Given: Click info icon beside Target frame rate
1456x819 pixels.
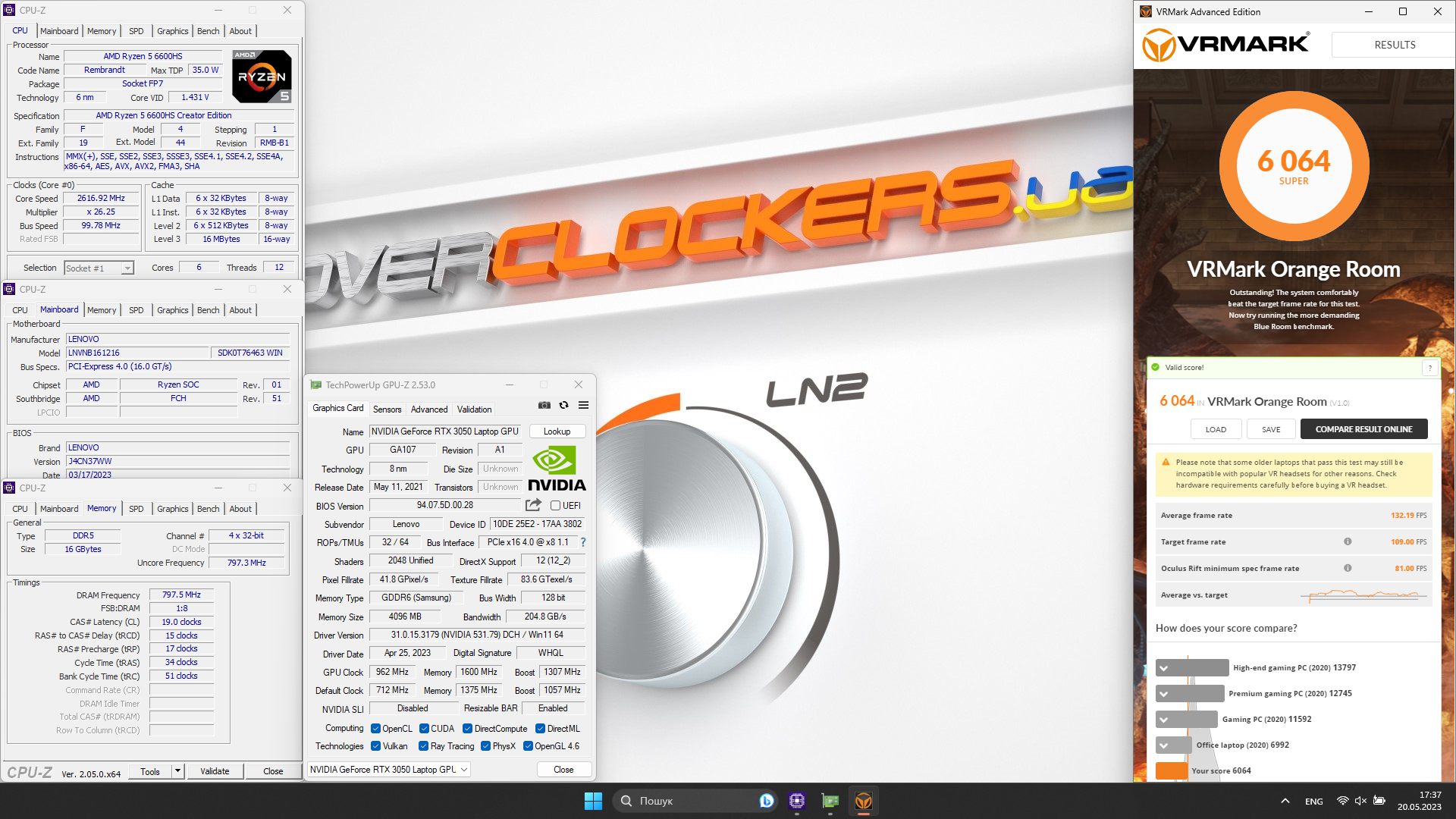Looking at the screenshot, I should point(1348,541).
